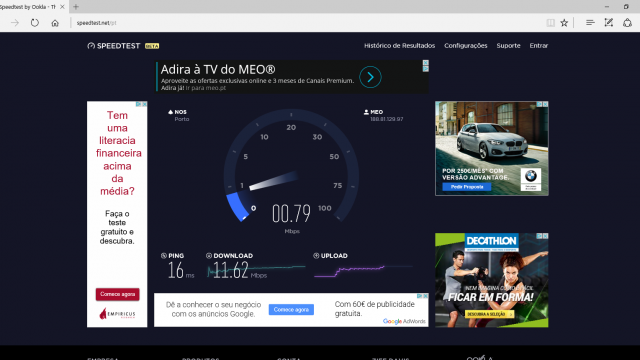Open reading view book icon
Screen dimensions: 640x360
(x=551, y=23)
